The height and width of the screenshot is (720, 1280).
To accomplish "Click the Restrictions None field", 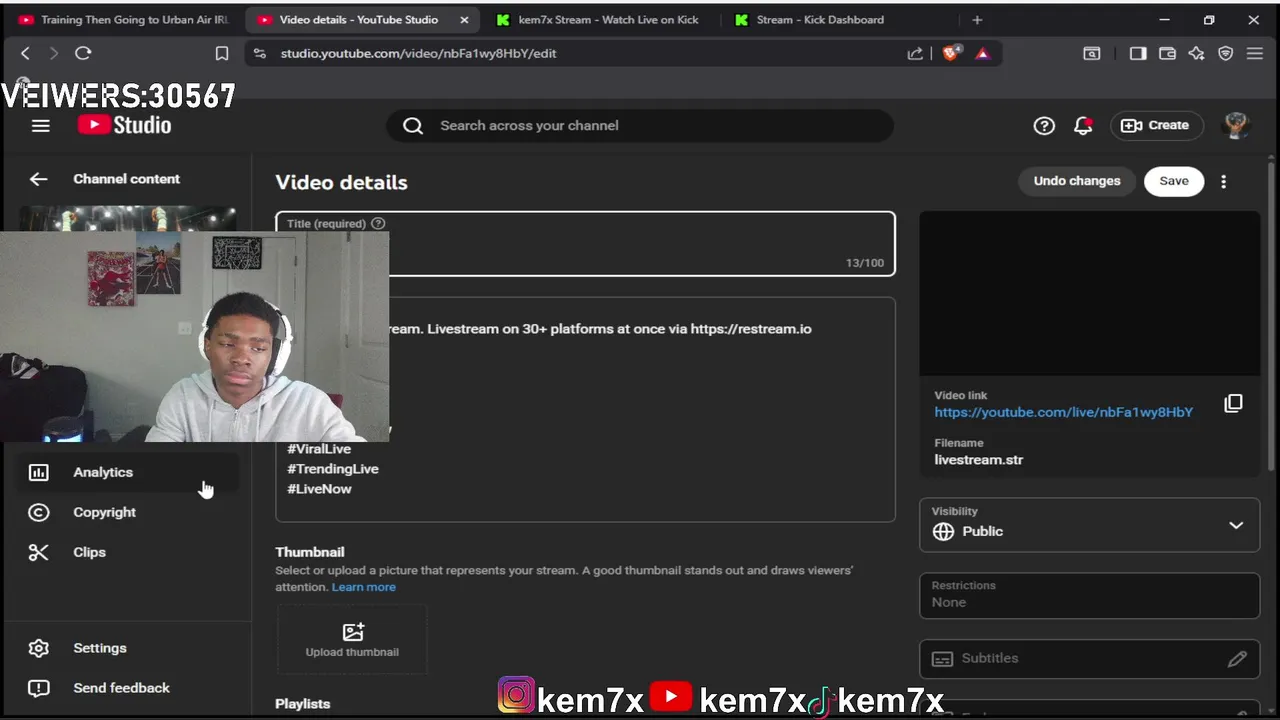I will [x=1090, y=595].
